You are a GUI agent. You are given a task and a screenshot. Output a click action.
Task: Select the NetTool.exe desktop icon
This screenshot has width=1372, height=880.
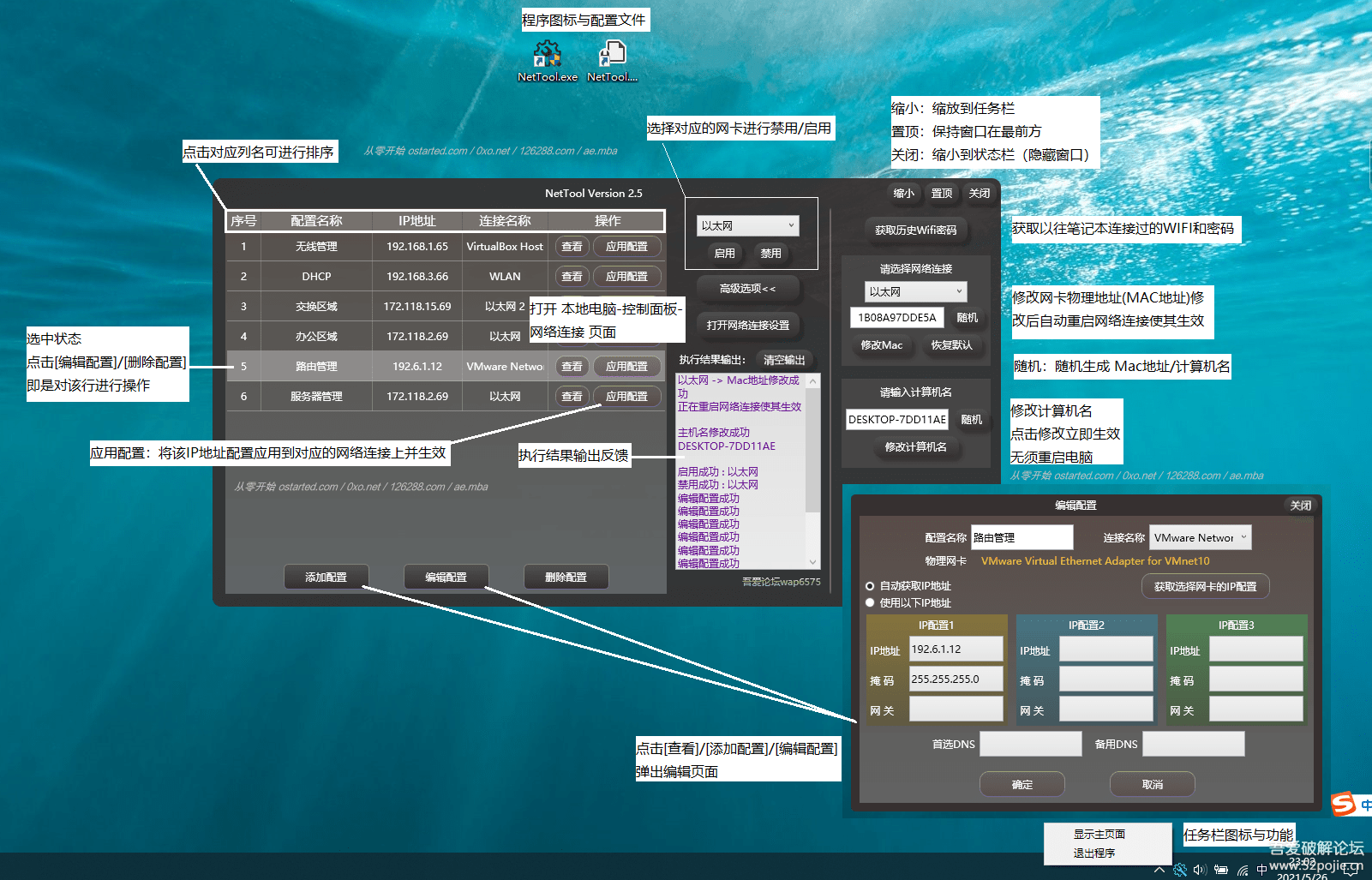[547, 61]
